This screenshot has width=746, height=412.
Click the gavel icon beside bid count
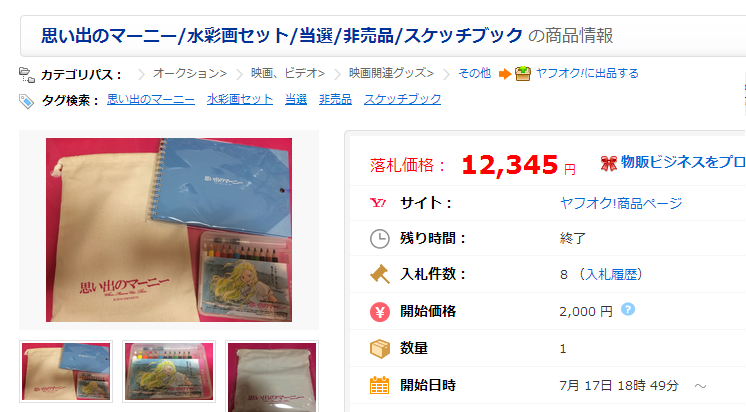pyautogui.click(x=380, y=275)
